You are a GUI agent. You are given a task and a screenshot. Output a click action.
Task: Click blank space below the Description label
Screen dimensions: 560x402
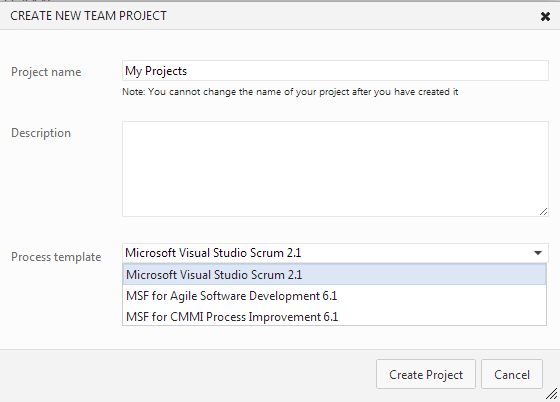click(x=61, y=179)
